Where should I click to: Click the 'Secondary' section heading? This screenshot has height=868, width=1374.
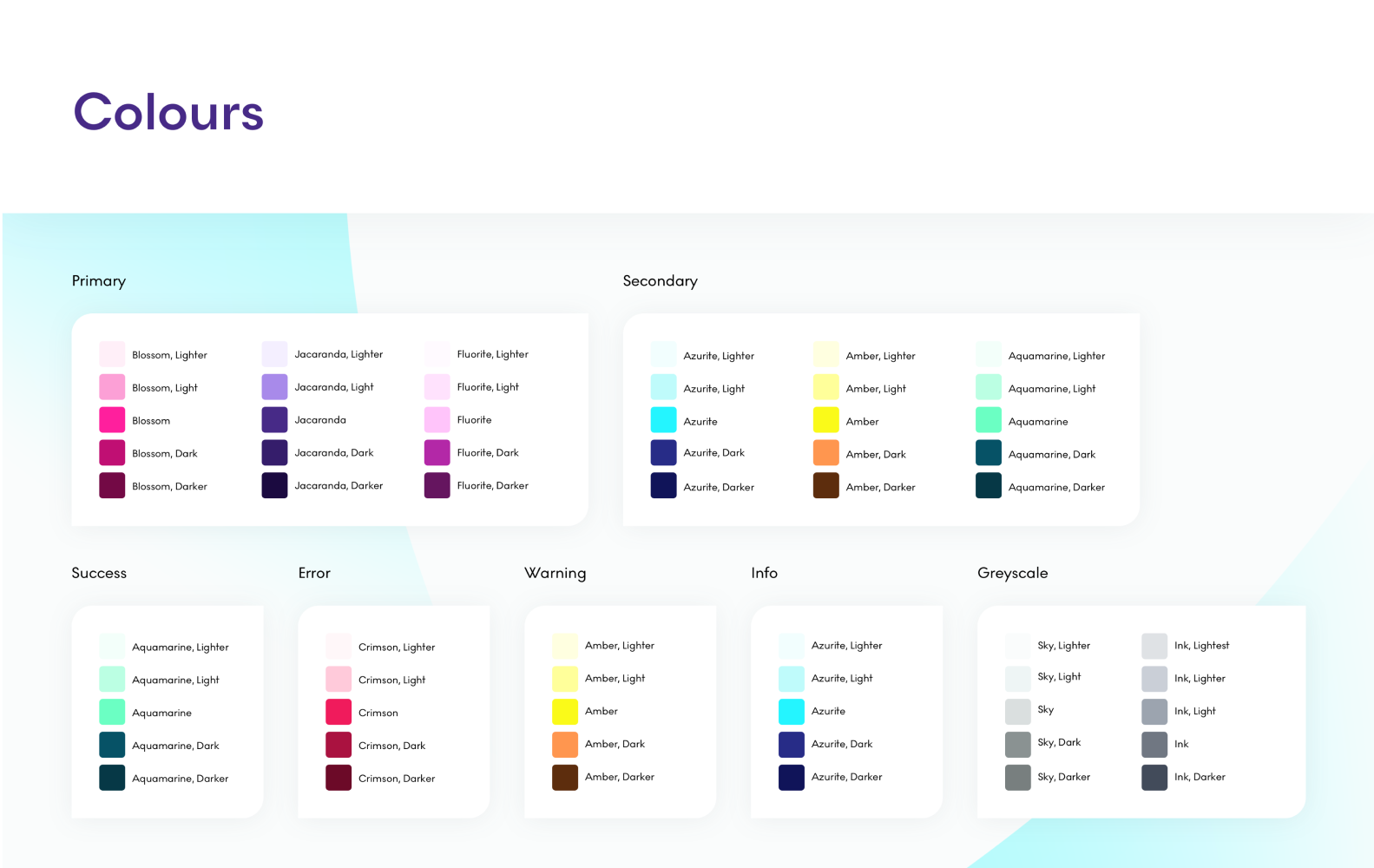(661, 281)
